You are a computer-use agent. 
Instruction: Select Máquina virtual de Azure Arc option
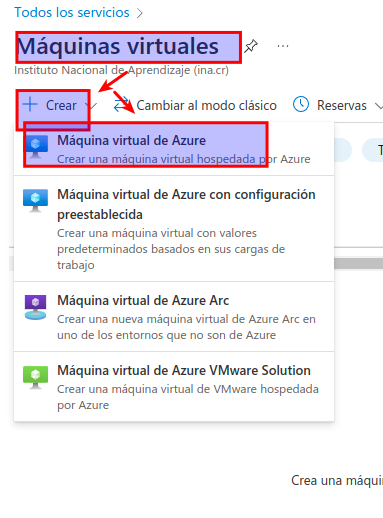click(174, 317)
